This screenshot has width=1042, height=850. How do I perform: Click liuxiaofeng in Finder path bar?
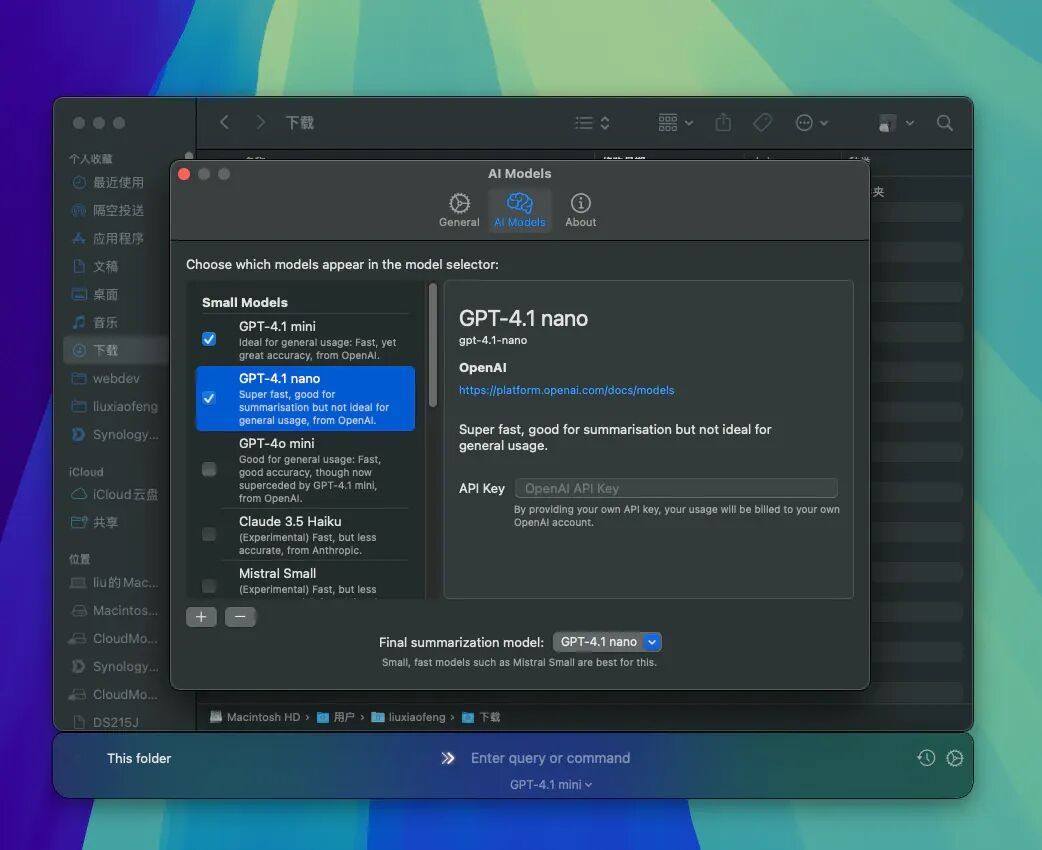pos(409,717)
